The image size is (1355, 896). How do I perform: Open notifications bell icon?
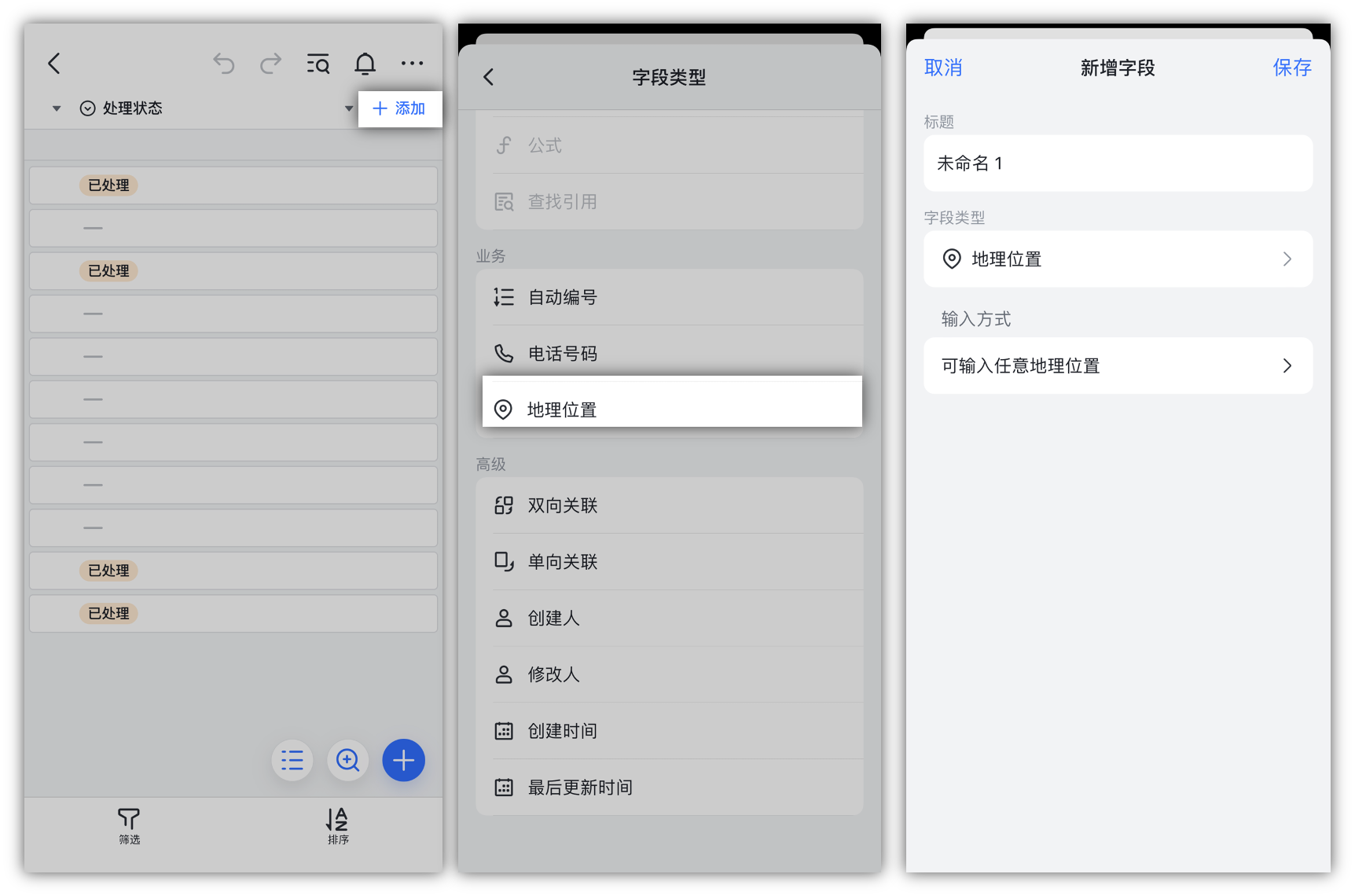tap(365, 64)
